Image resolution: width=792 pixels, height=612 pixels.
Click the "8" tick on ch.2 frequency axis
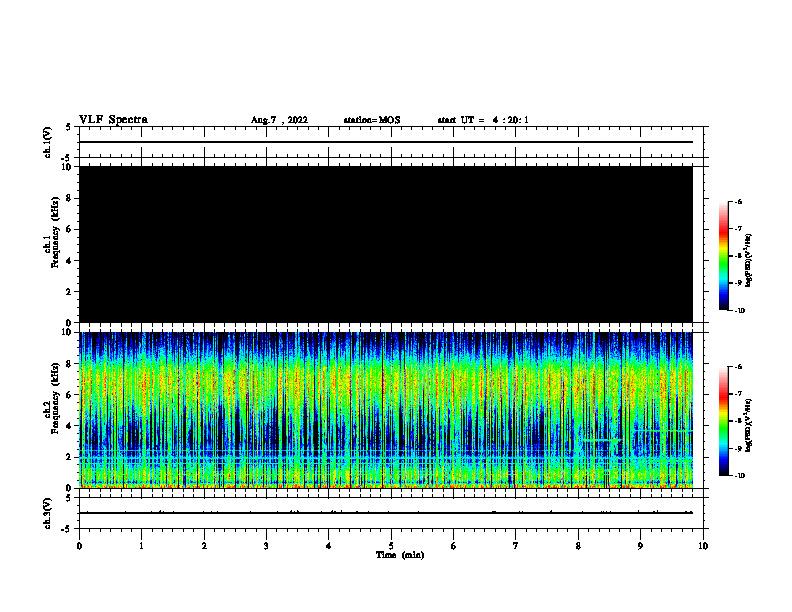pyautogui.click(x=69, y=364)
